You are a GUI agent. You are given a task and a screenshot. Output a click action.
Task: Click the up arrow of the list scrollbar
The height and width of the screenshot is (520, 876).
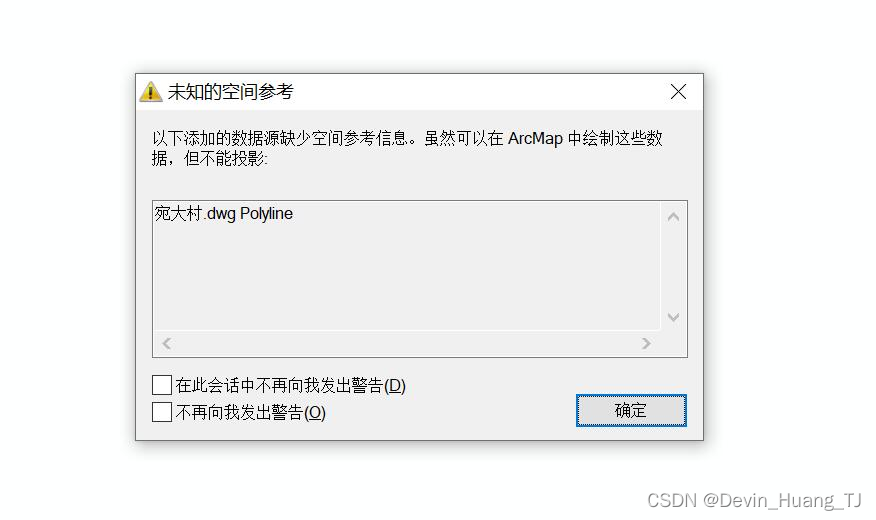(673, 217)
